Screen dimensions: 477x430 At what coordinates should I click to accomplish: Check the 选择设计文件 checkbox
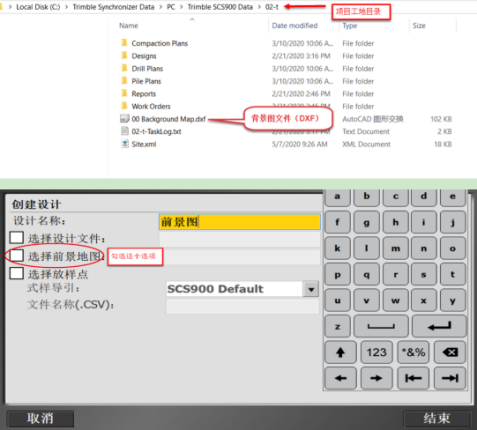tap(16, 238)
